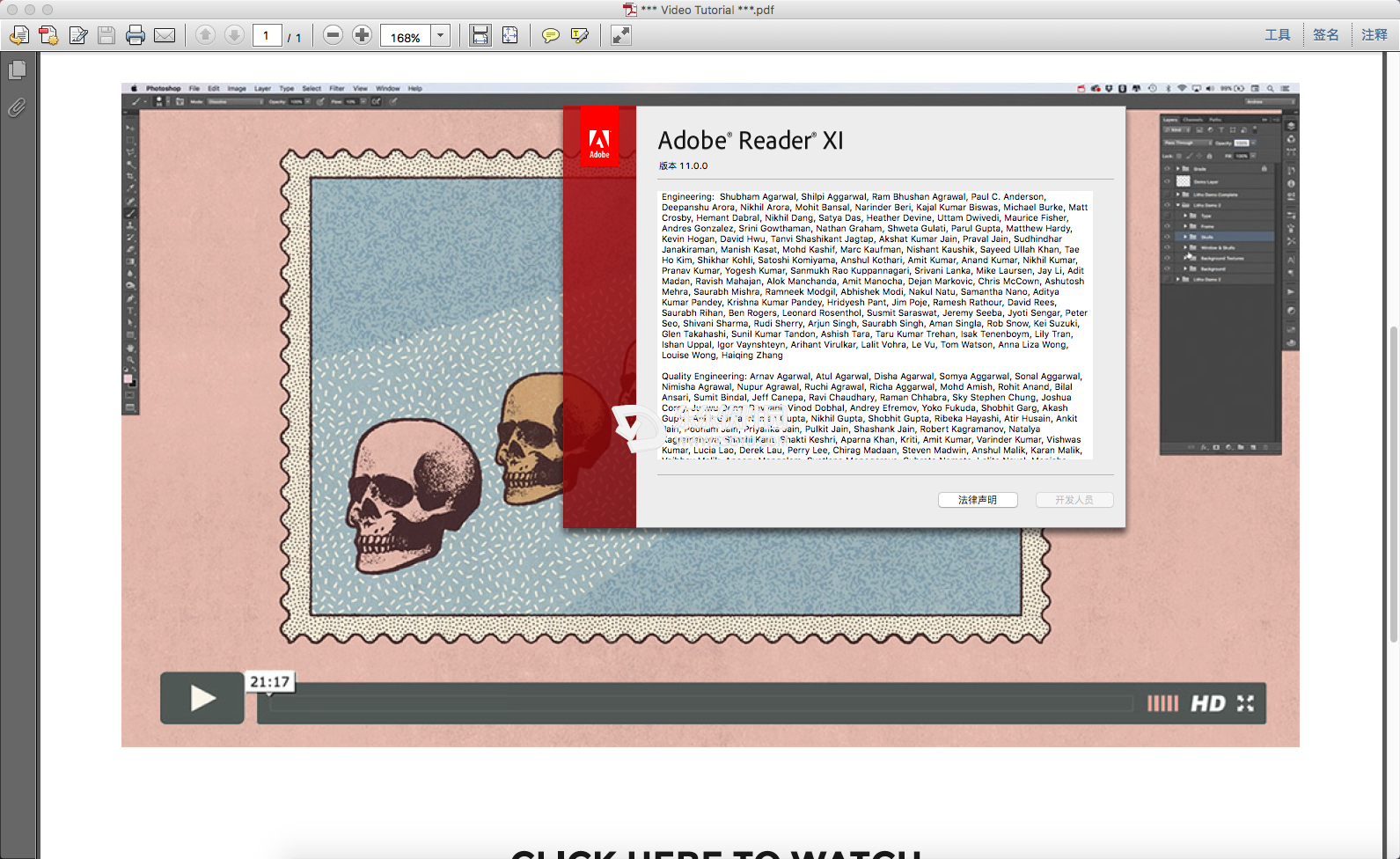The height and width of the screenshot is (859, 1400).
Task: Open Photoshop's Filter menu in the embedded image
Action: pyautogui.click(x=337, y=89)
